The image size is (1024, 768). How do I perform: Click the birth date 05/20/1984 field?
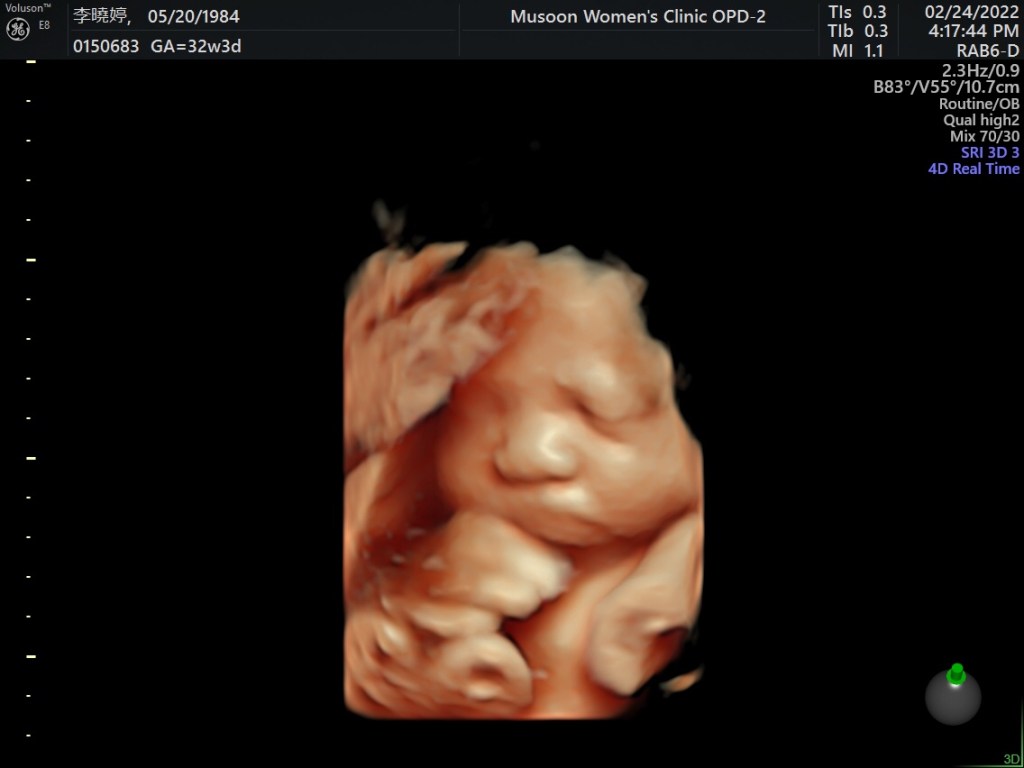pyautogui.click(x=193, y=17)
